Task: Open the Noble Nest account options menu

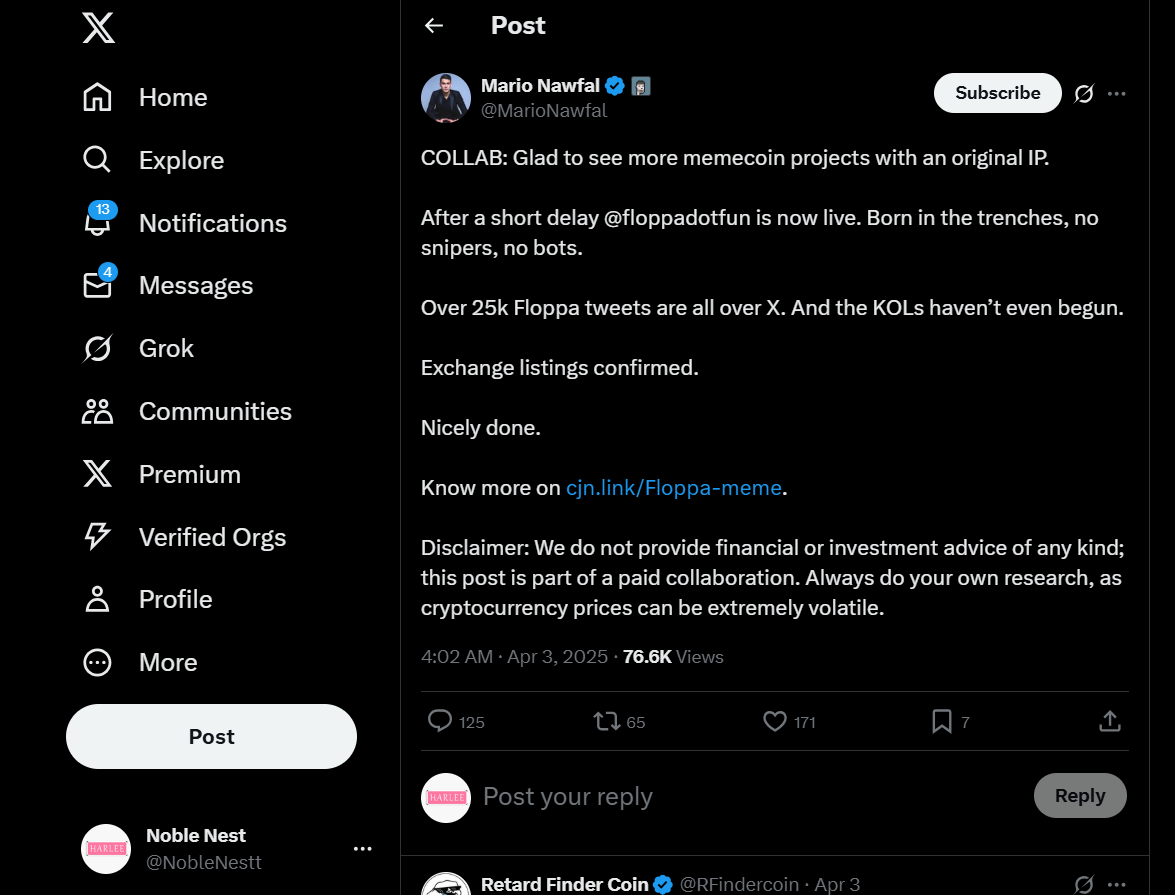Action: [363, 849]
